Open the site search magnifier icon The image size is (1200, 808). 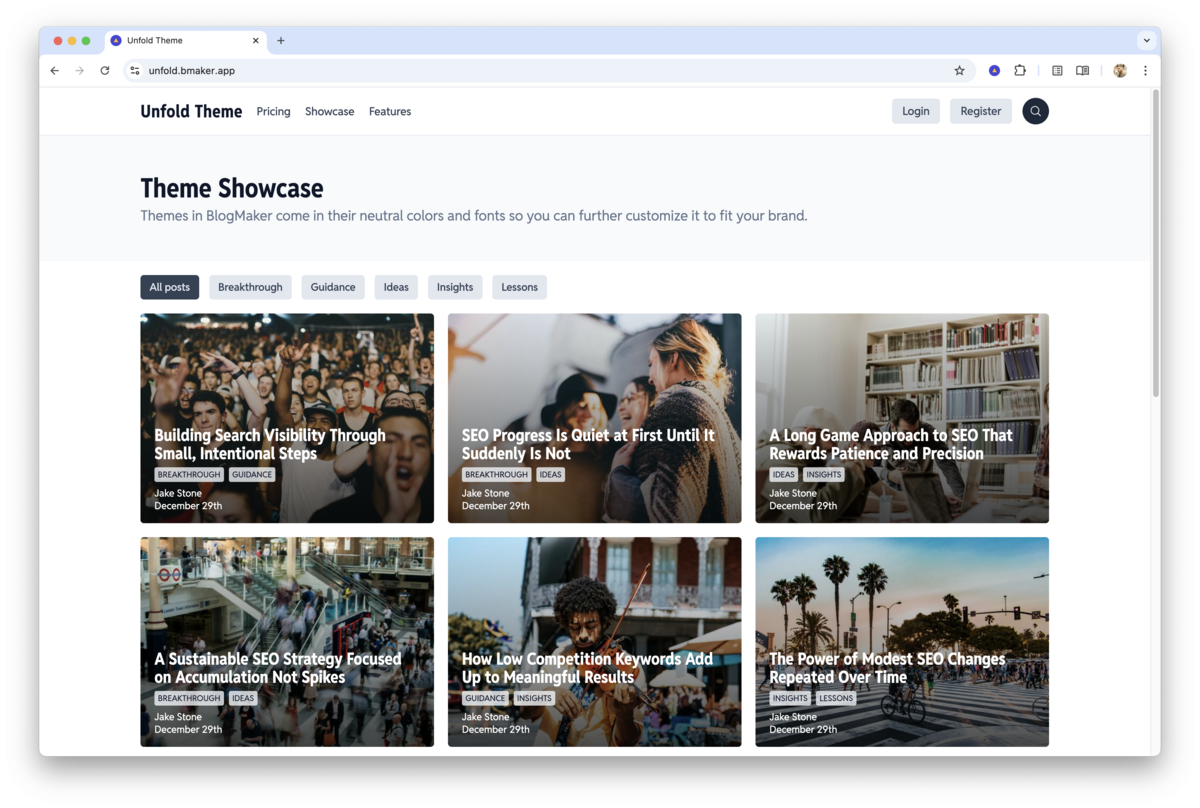pyautogui.click(x=1035, y=111)
